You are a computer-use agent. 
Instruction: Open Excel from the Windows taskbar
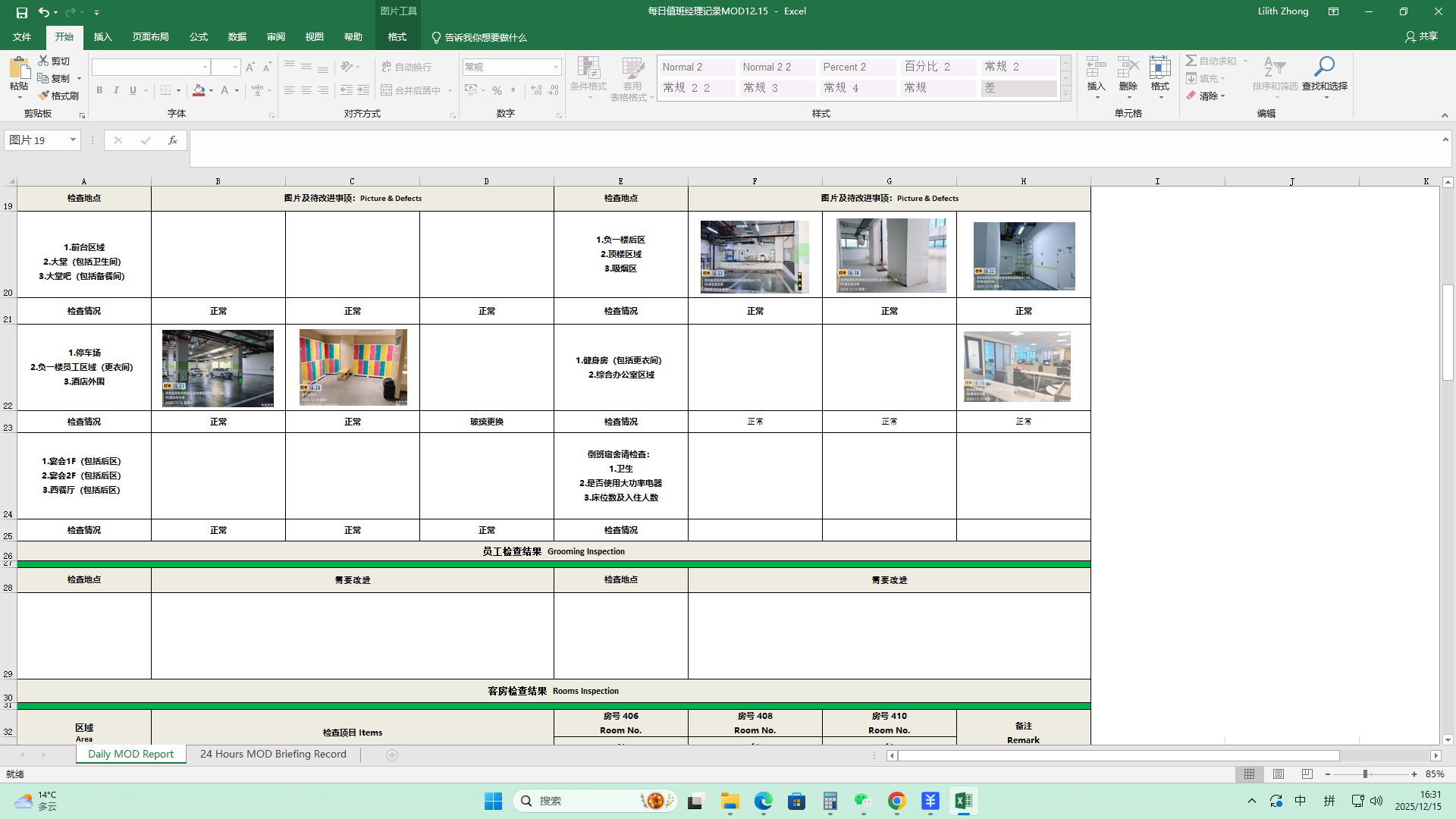point(963,801)
